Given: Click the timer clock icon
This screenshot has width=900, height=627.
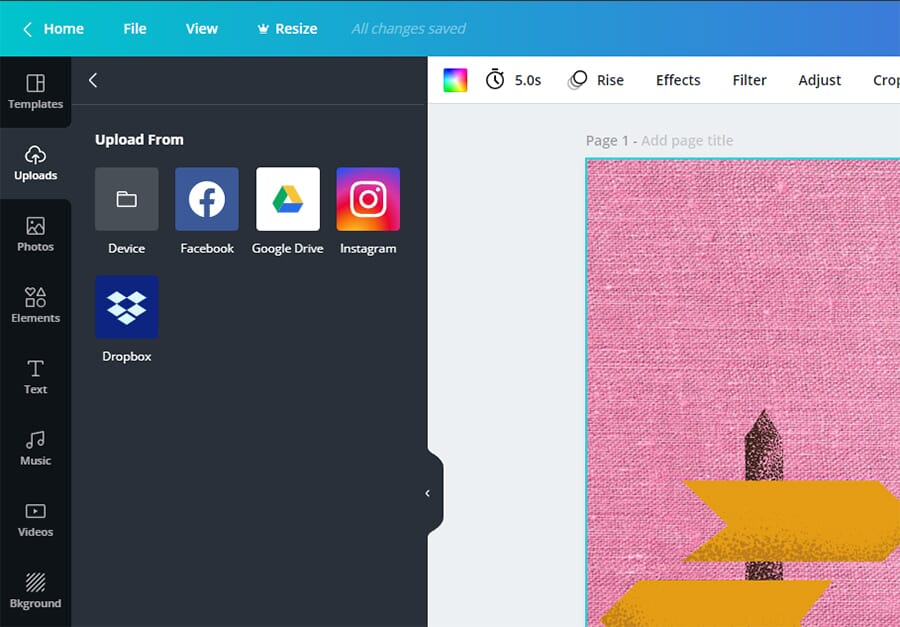Looking at the screenshot, I should [x=495, y=80].
